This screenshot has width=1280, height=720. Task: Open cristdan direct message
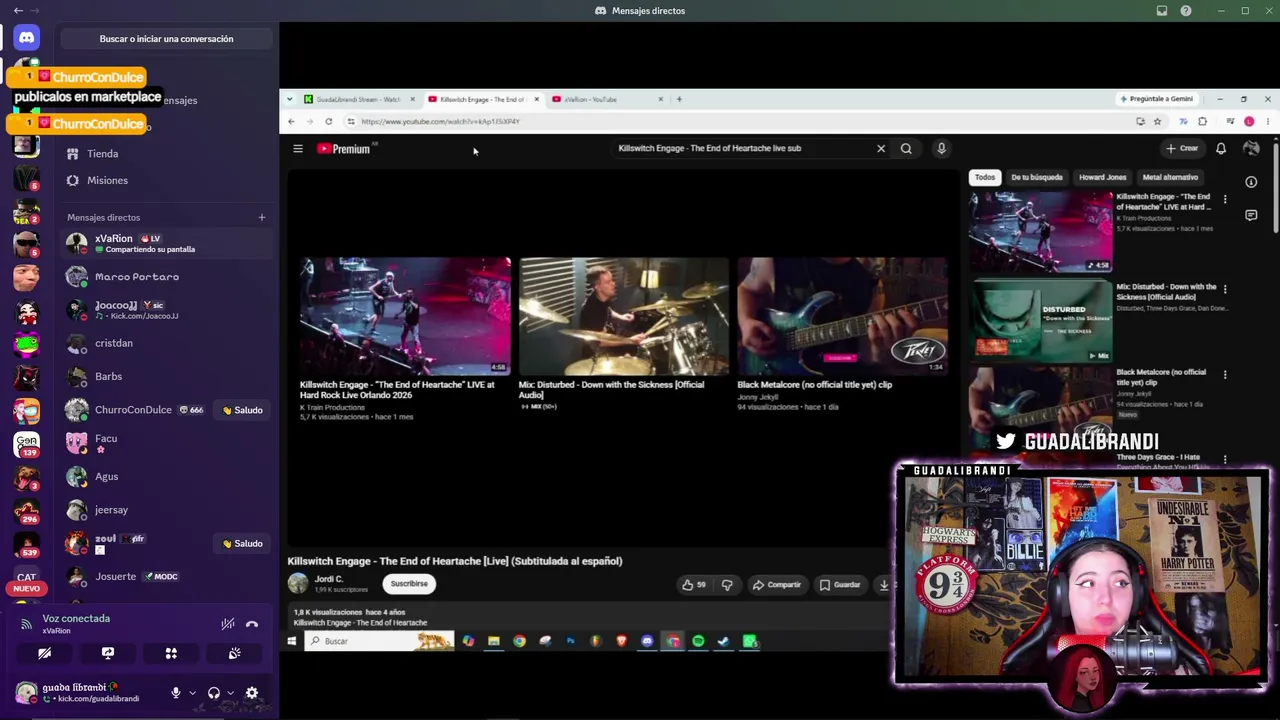pyautogui.click(x=166, y=343)
